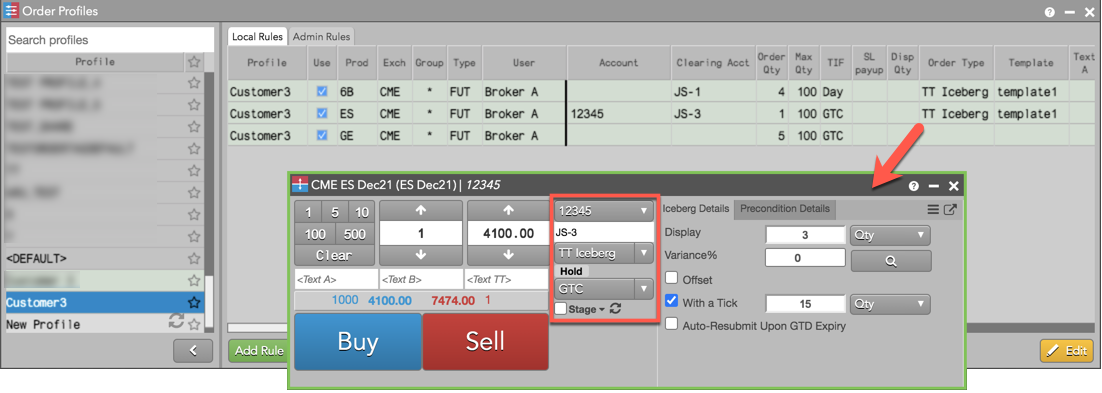Click the blue Buy button
This screenshot has width=1102, height=393.
coord(358,342)
